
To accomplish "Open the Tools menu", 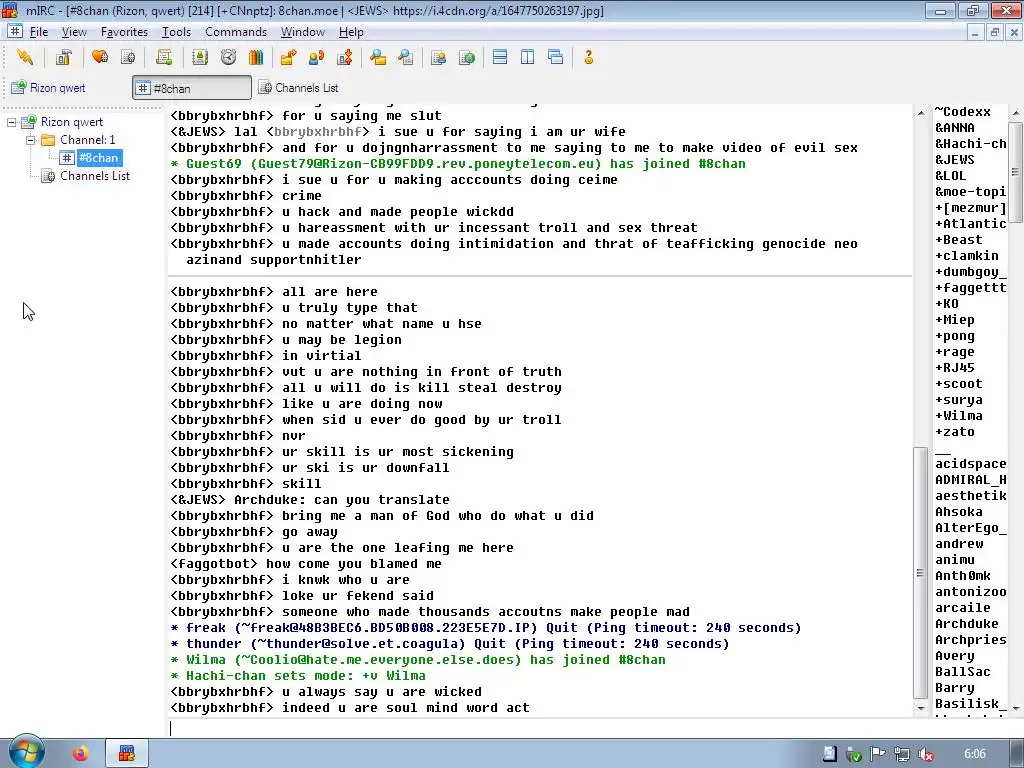I will 176,32.
